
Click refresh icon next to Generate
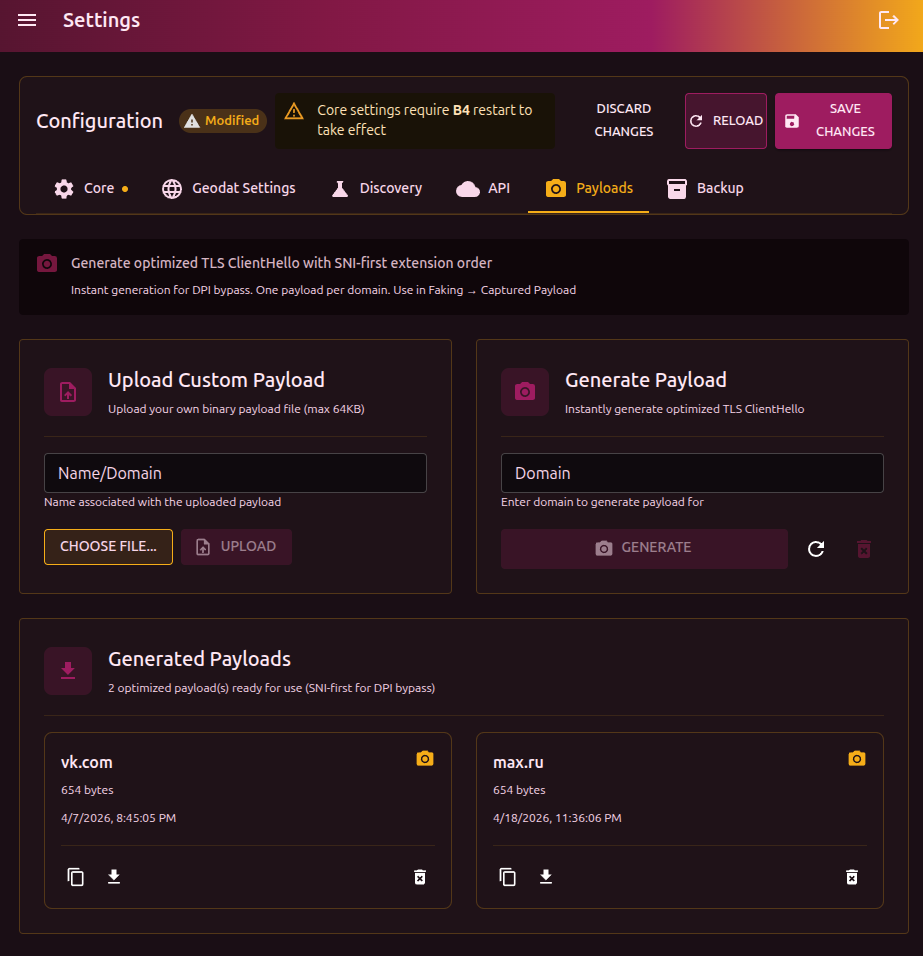pos(816,549)
